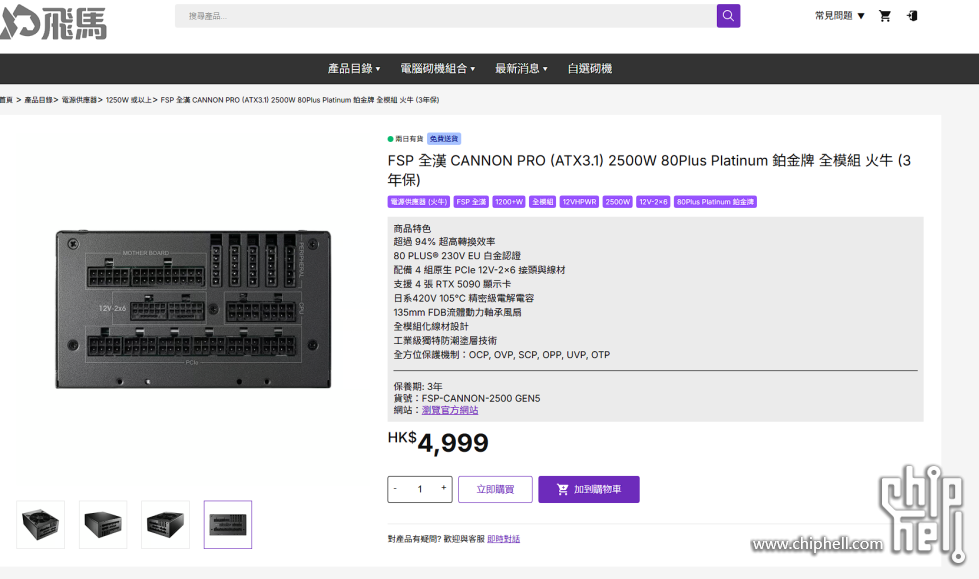Go to homepage via 飛馬 logo
979x579 pixels.
(x=54, y=22)
